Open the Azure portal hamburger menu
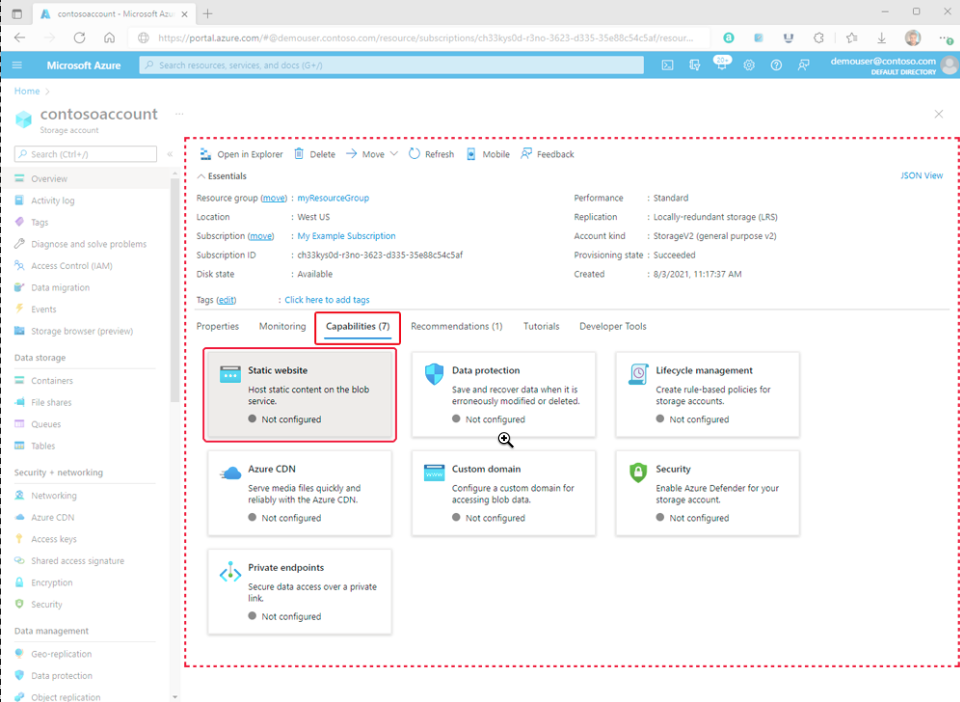 tap(17, 65)
